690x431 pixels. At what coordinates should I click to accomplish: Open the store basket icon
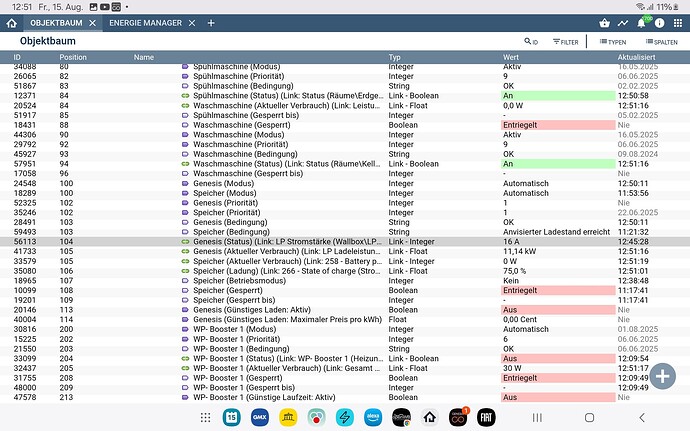point(605,23)
